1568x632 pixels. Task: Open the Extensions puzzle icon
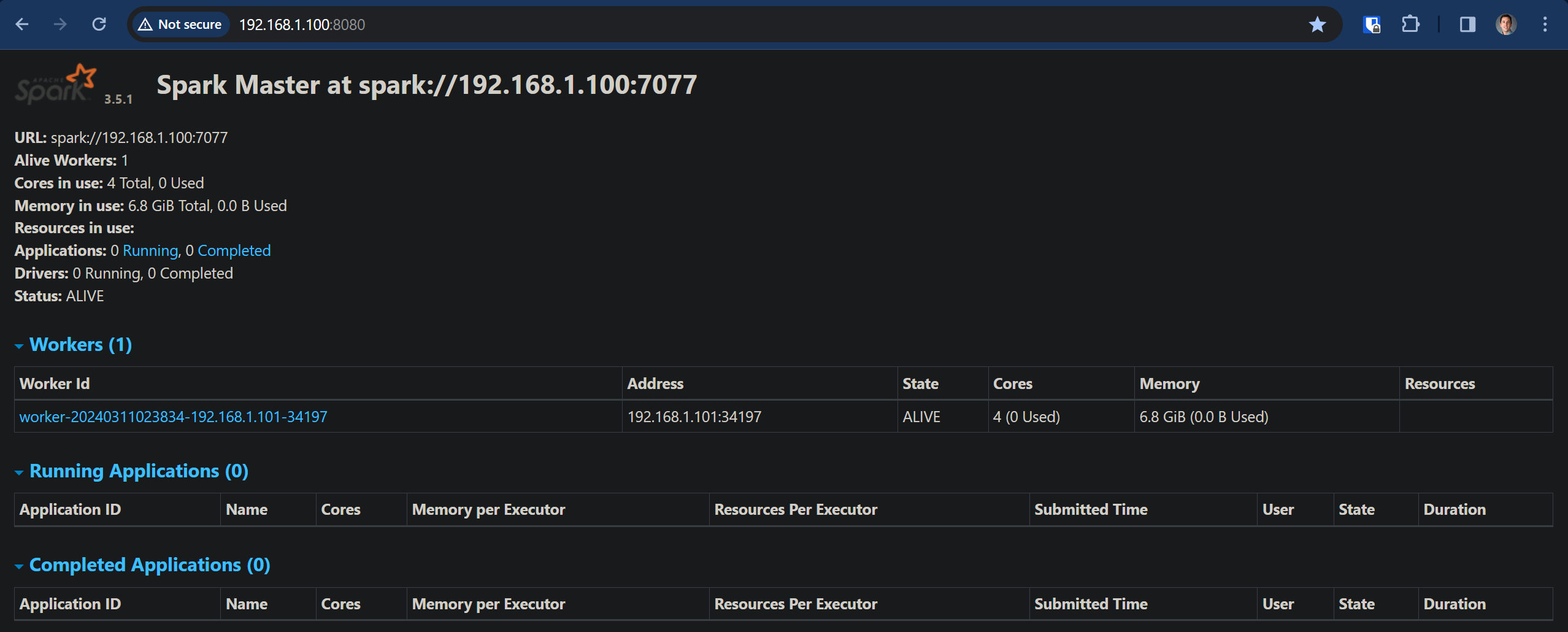point(1410,25)
